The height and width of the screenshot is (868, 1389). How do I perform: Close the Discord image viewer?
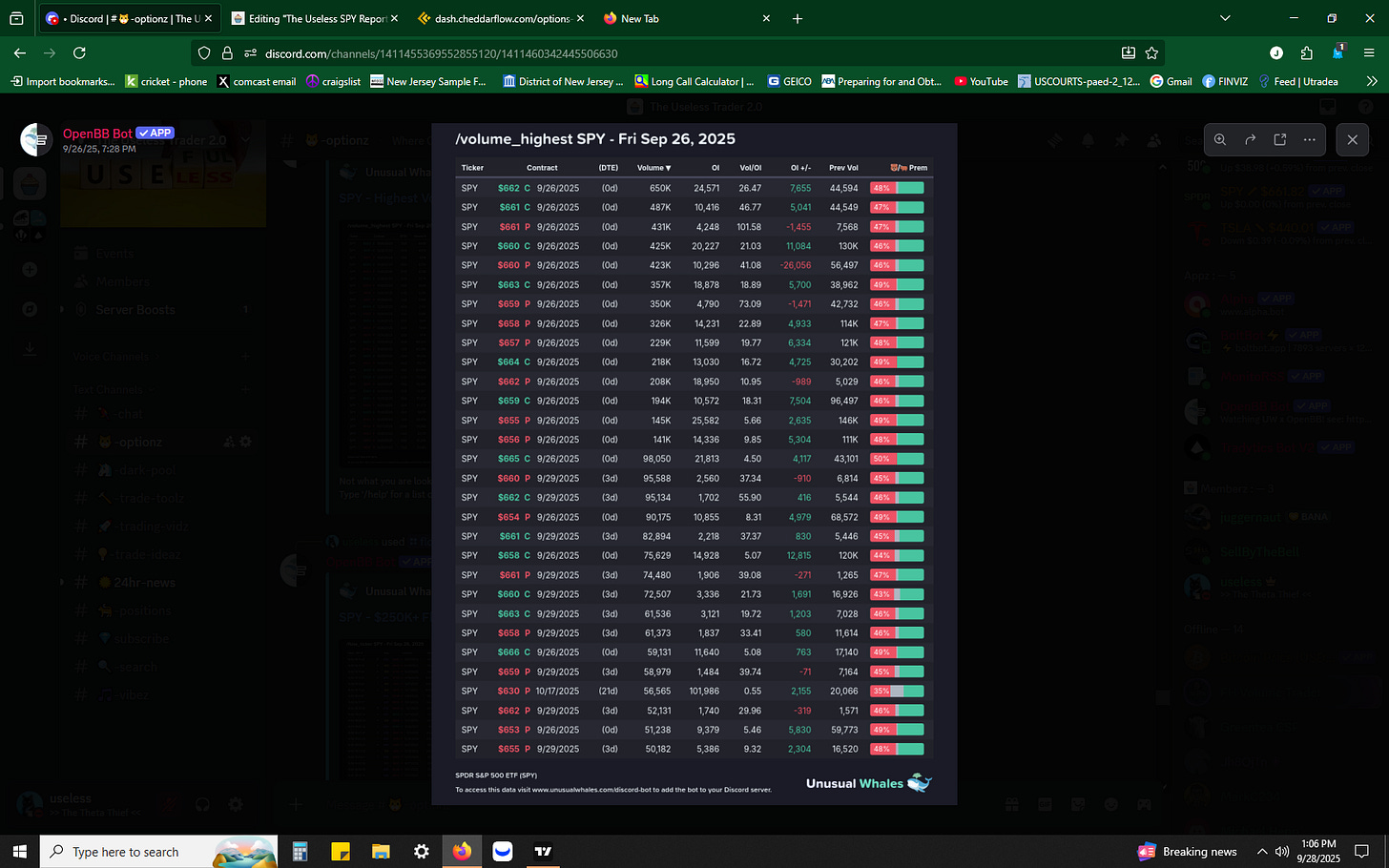coord(1352,139)
